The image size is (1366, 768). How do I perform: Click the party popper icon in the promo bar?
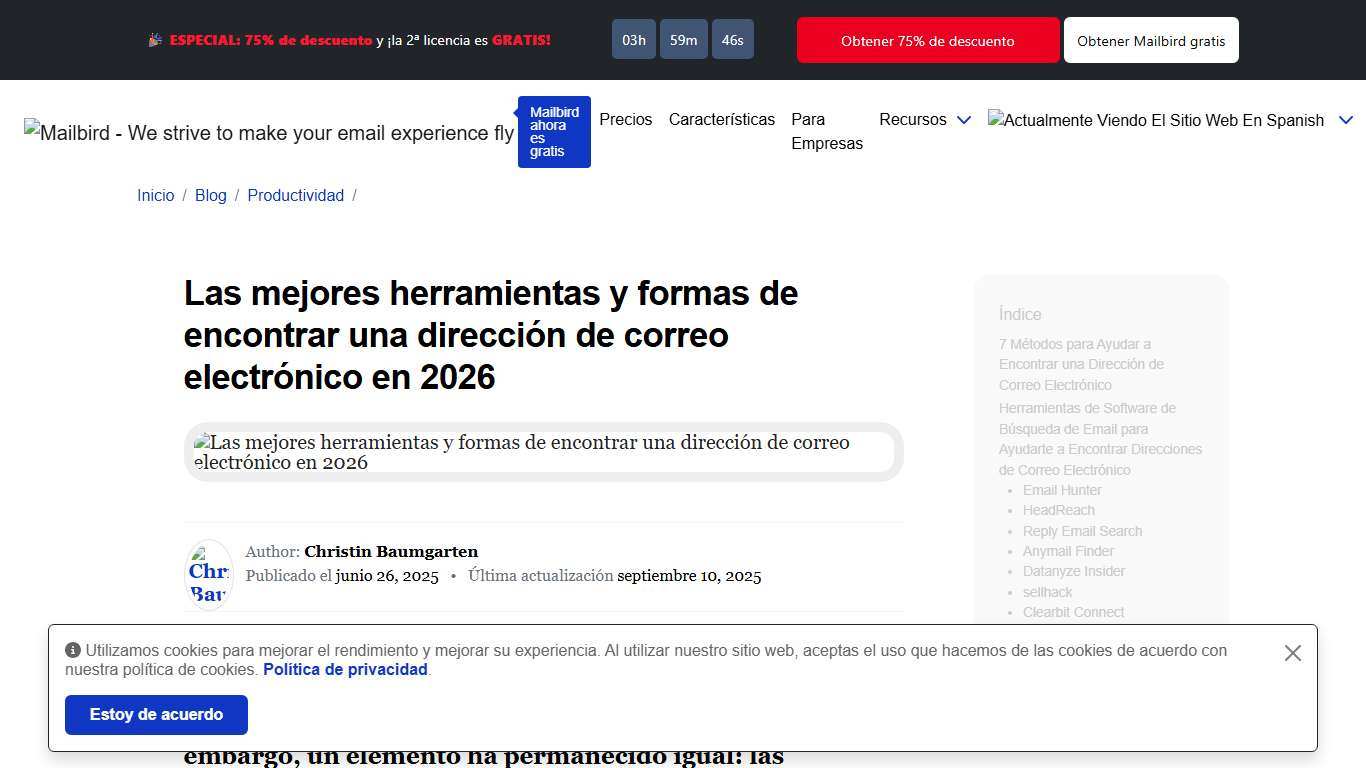(155, 40)
